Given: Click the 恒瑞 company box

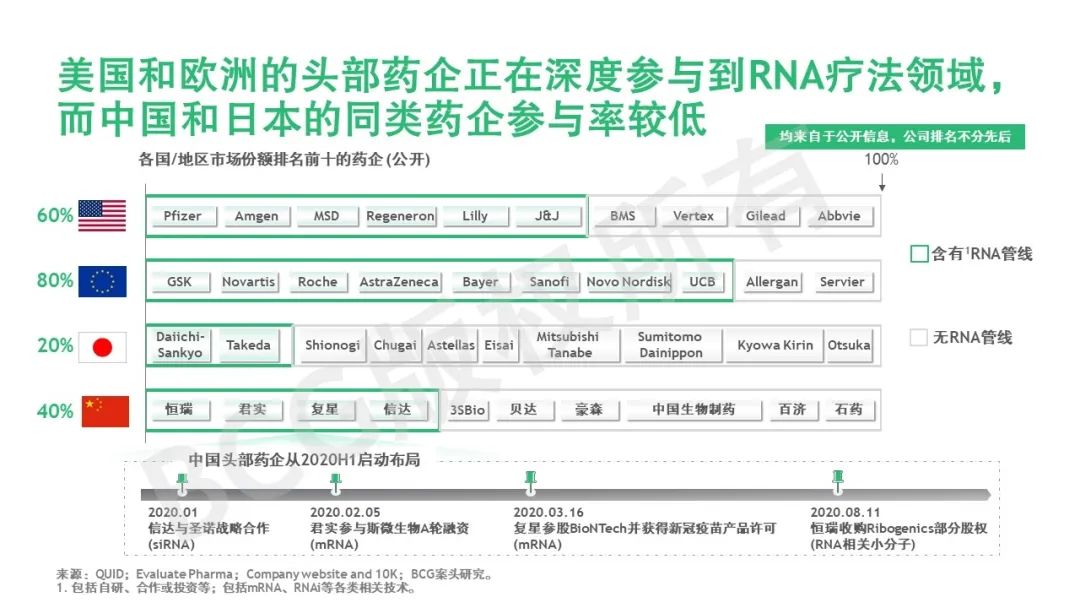Looking at the screenshot, I should coord(179,410).
